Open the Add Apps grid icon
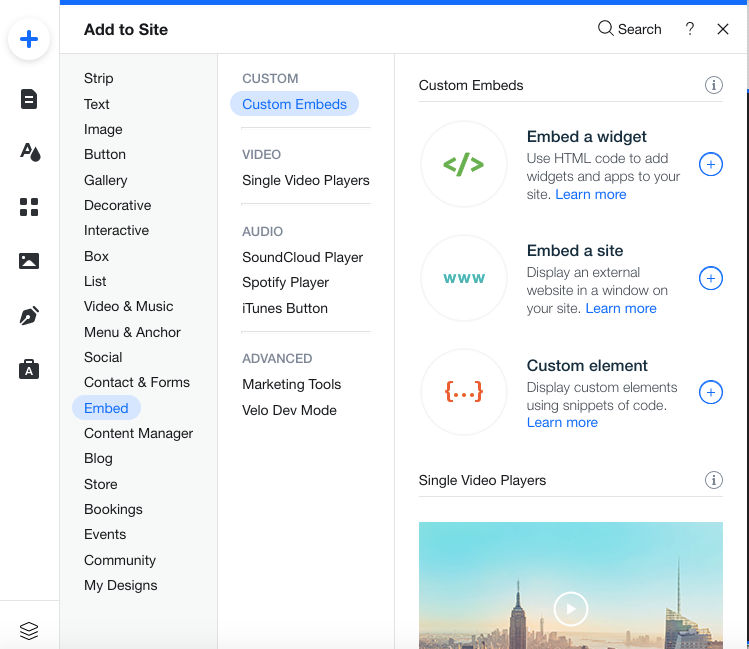The width and height of the screenshot is (749, 649). pyautogui.click(x=29, y=207)
